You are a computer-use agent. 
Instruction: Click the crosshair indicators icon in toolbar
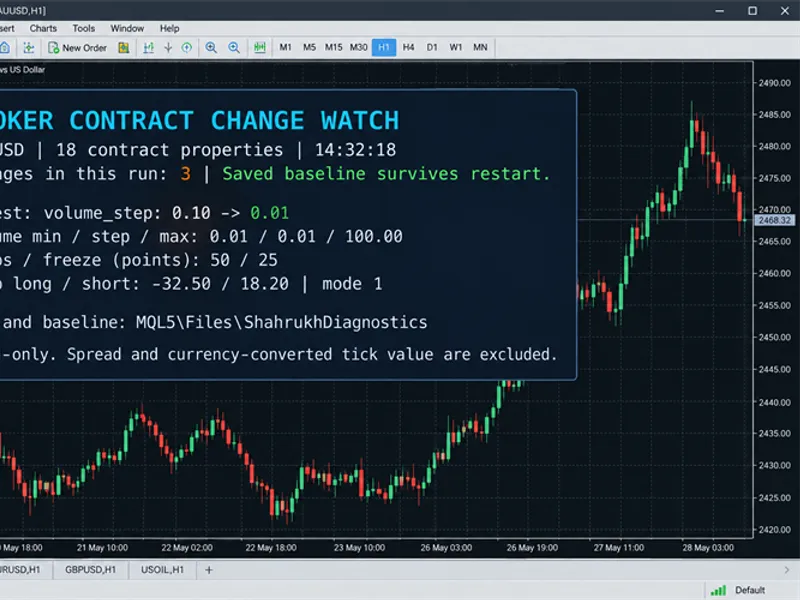pos(29,48)
